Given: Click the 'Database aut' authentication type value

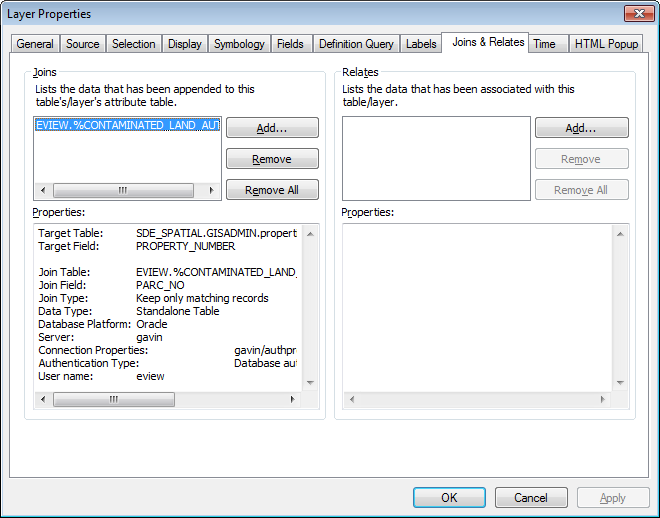Looking at the screenshot, I should click(x=265, y=363).
